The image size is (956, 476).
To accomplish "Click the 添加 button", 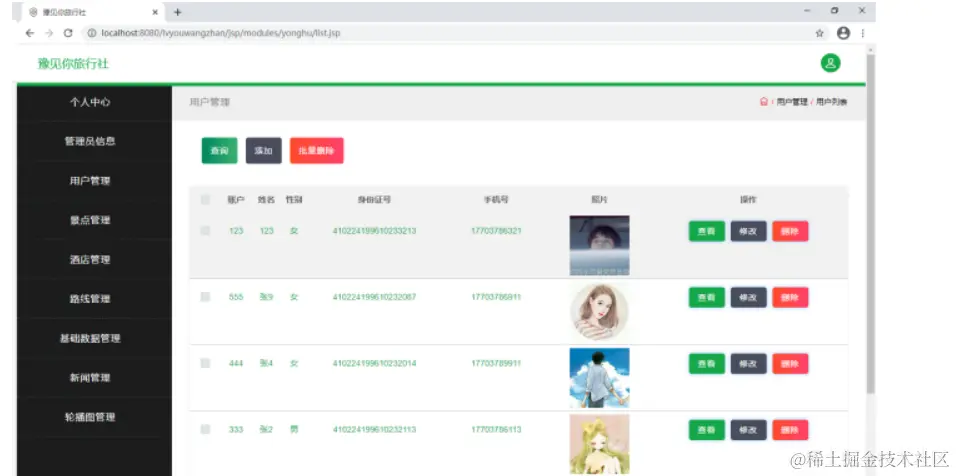I will click(x=263, y=151).
